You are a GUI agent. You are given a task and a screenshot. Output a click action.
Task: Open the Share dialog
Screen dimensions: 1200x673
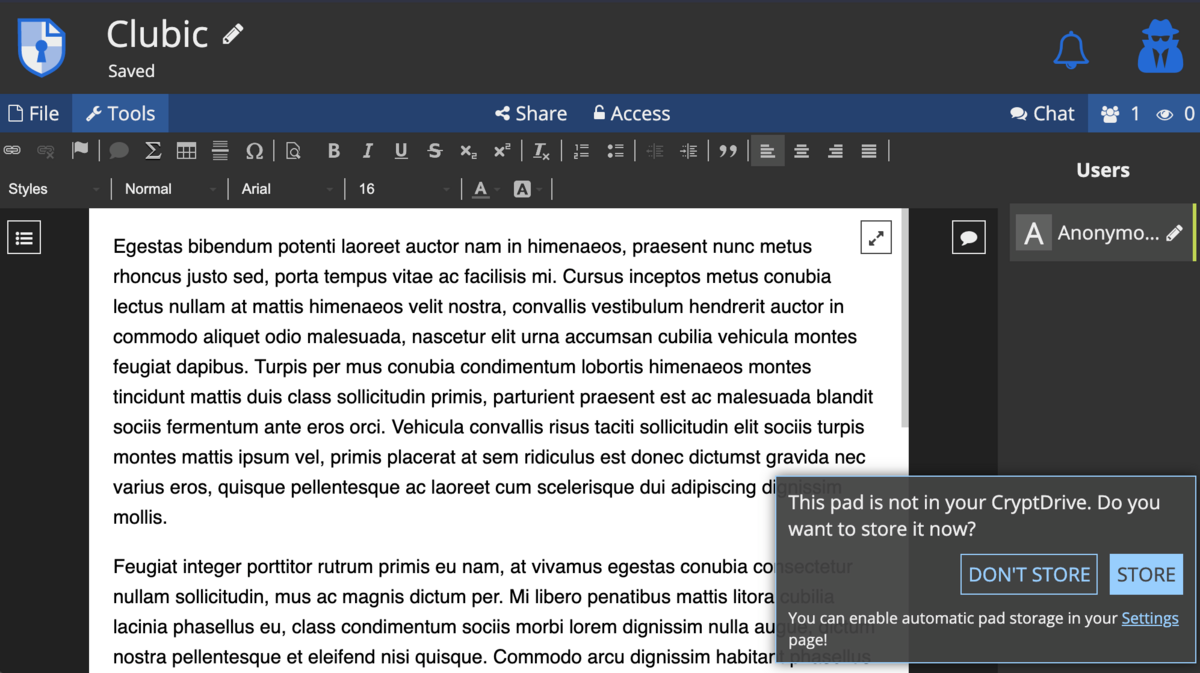click(x=531, y=113)
